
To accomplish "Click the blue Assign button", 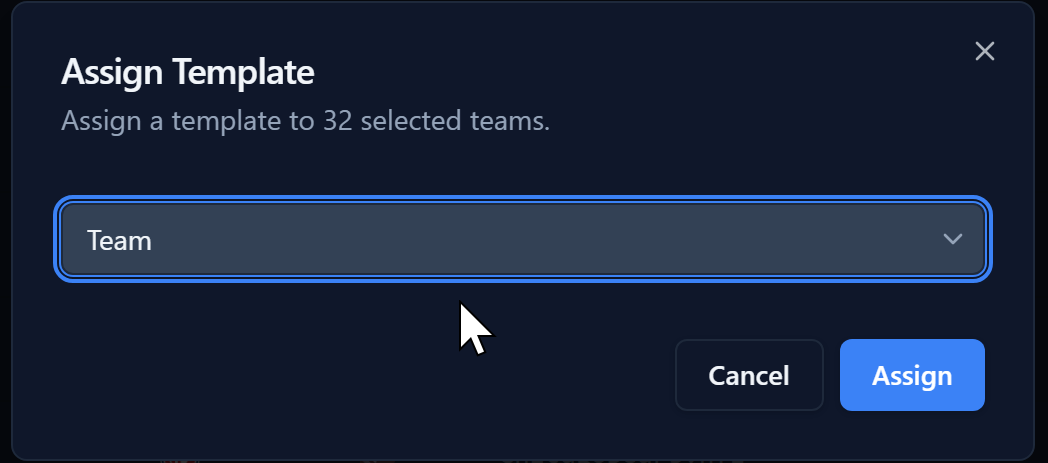I will point(912,375).
